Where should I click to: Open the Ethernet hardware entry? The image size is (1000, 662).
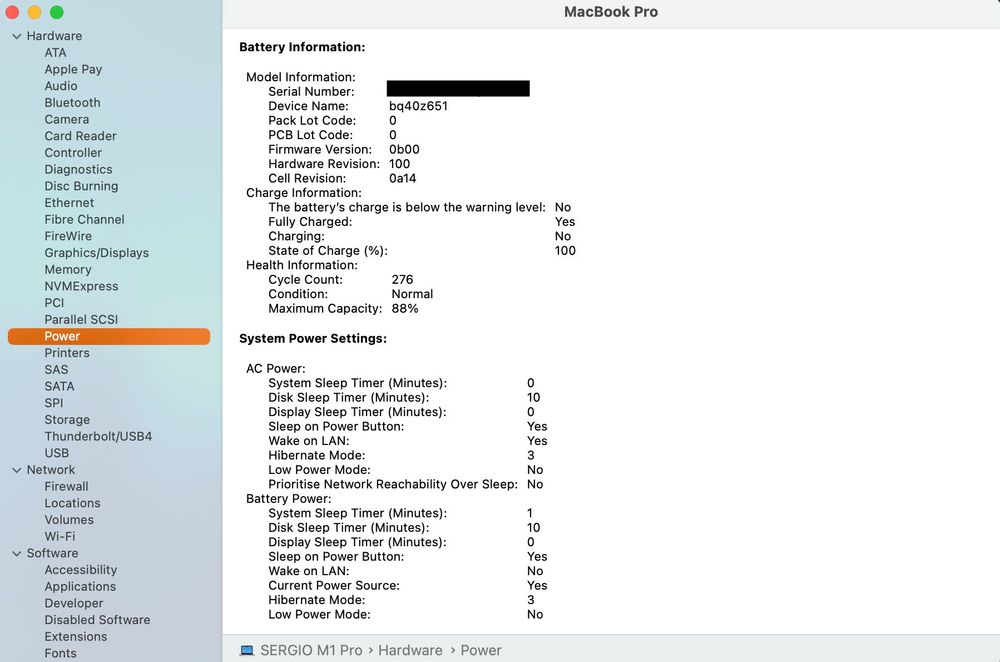[69, 203]
